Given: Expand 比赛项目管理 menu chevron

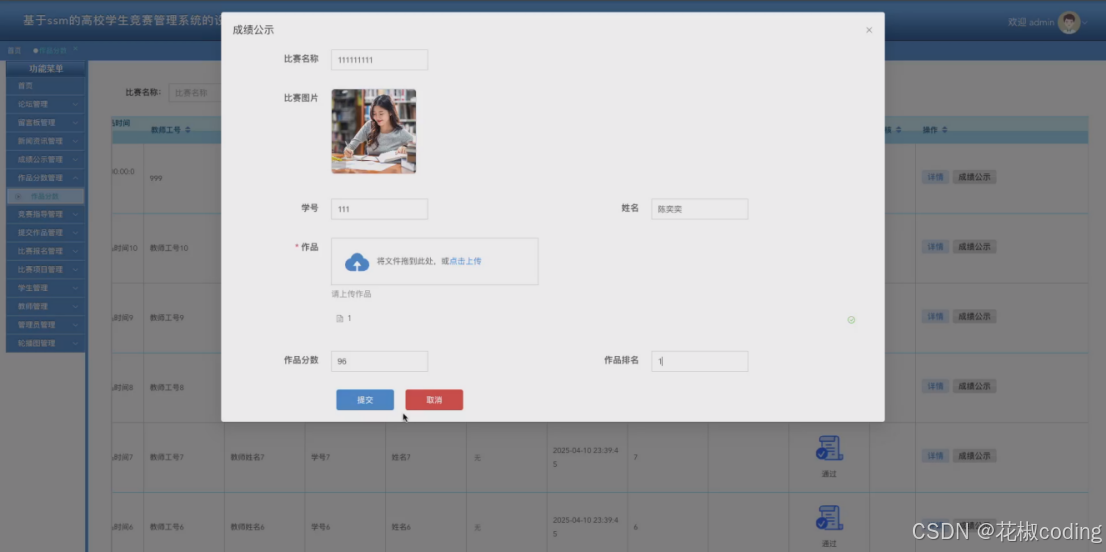Looking at the screenshot, I should click(x=75, y=269).
